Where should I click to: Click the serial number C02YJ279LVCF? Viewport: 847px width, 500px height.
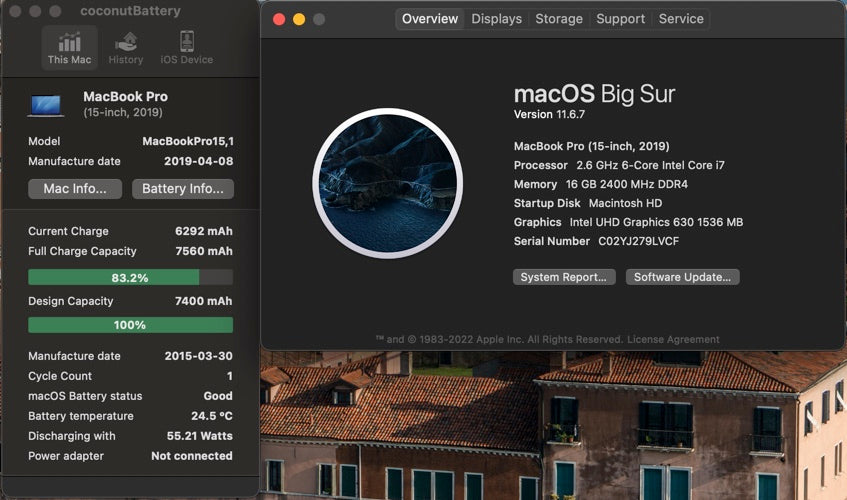point(638,241)
